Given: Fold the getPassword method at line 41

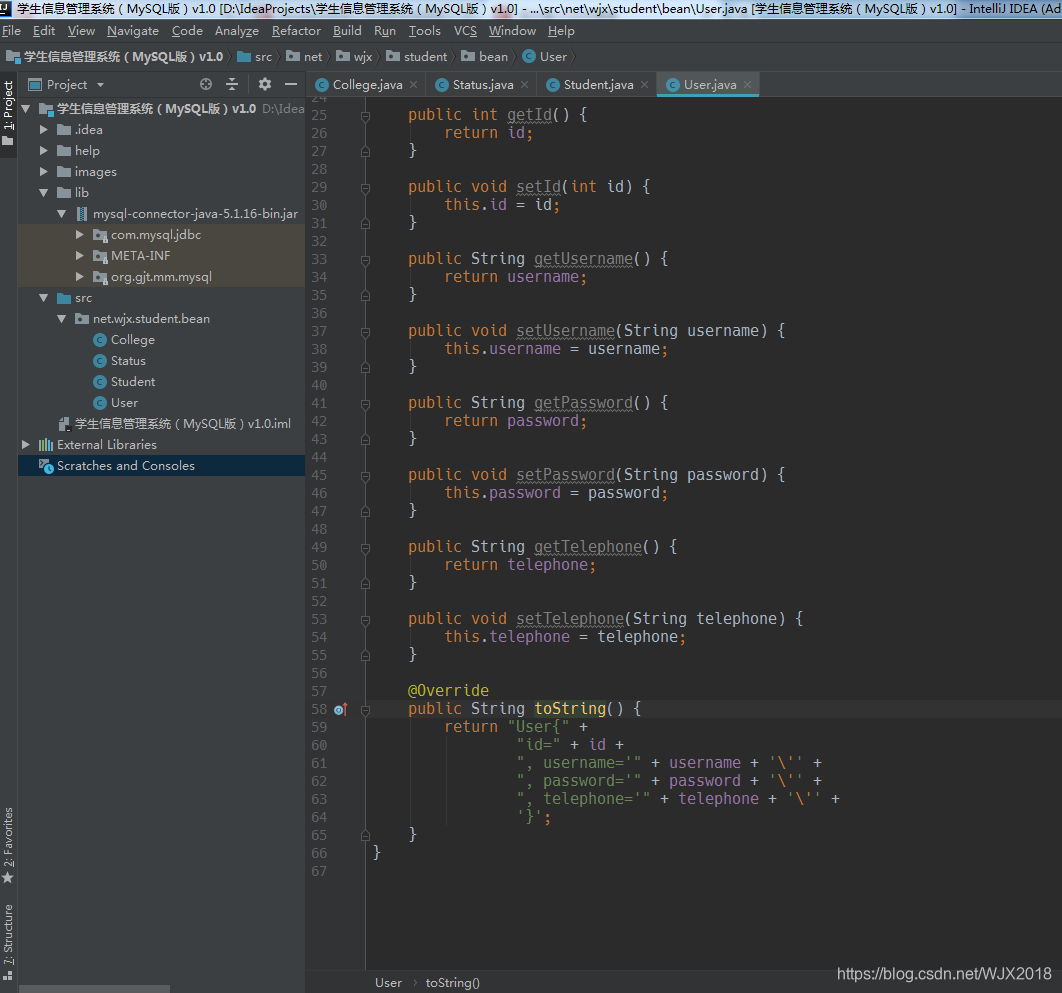Looking at the screenshot, I should point(365,404).
